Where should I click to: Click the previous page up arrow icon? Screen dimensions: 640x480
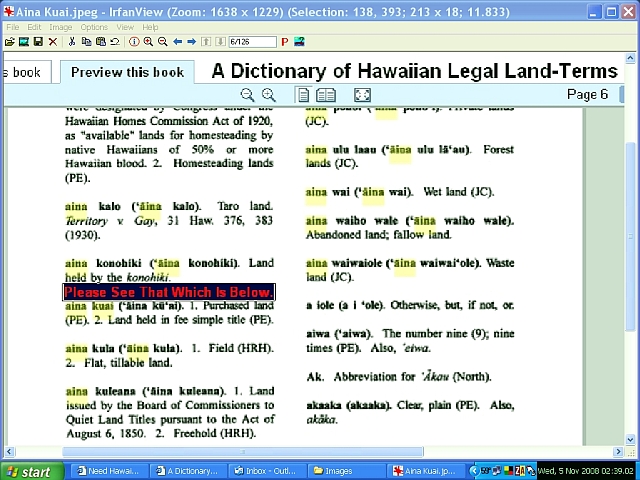[206, 42]
